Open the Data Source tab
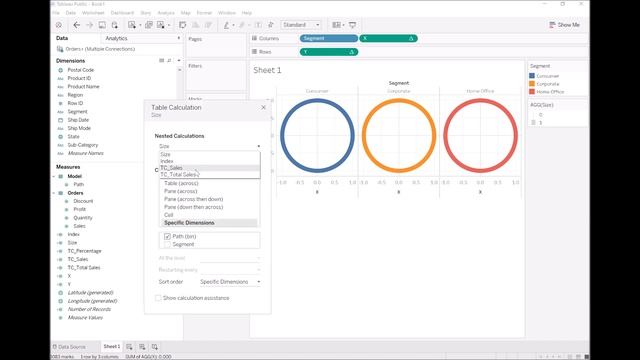Screen dimensions: 640x360 coord(69,347)
